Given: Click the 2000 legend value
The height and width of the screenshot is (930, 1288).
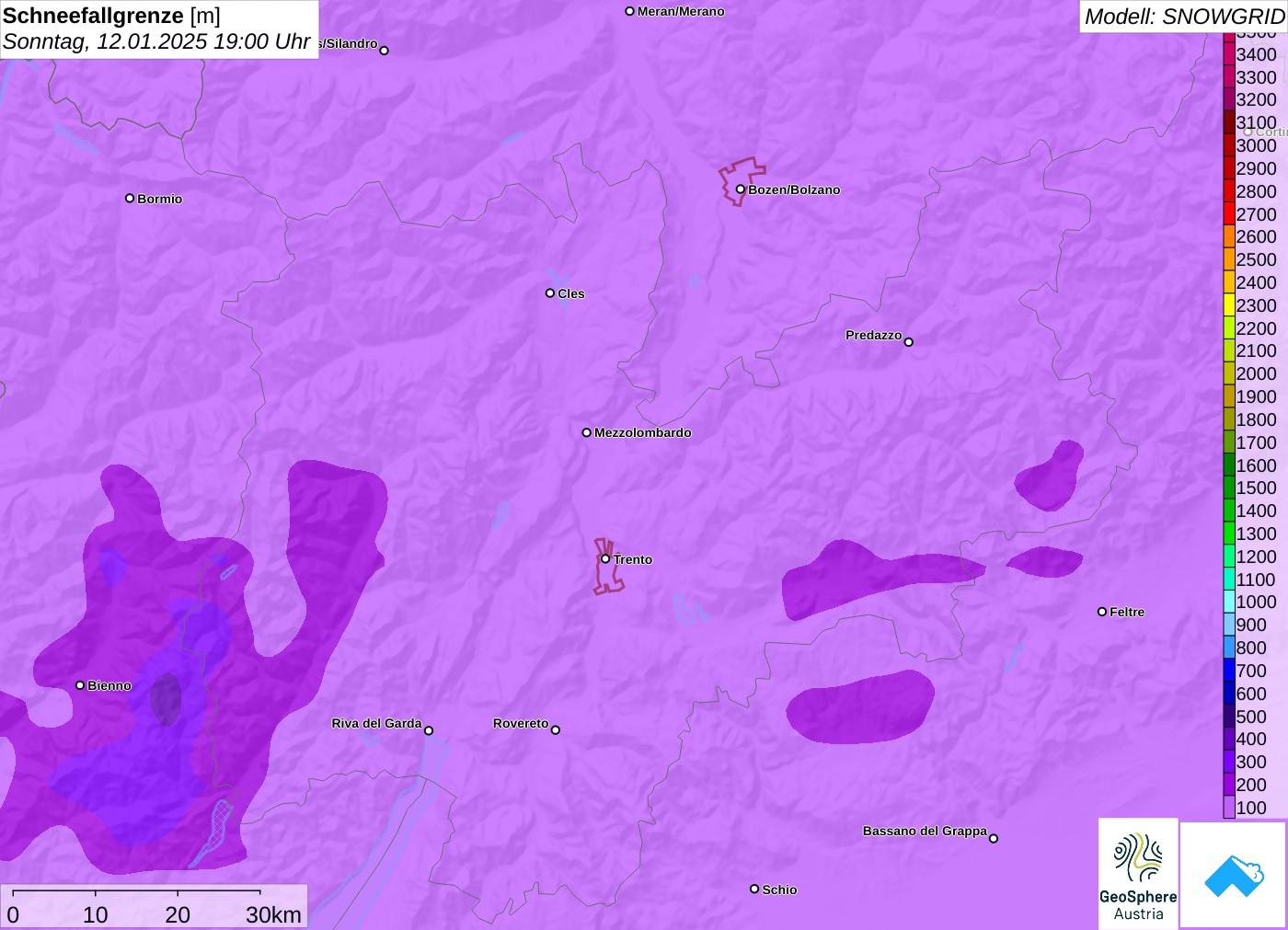Looking at the screenshot, I should [1256, 373].
